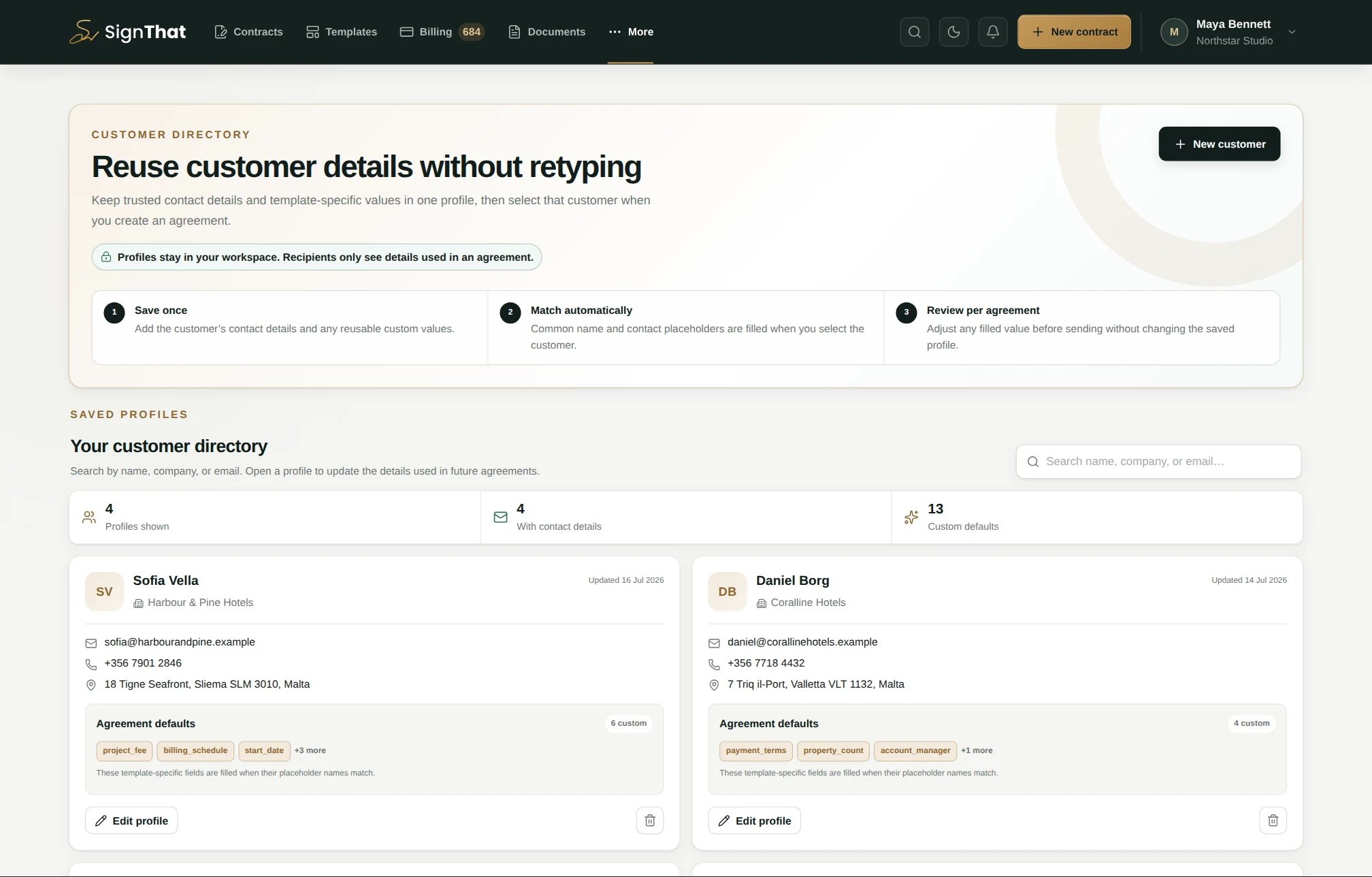This screenshot has width=1372, height=877.
Task: Expand +1 more defaults for Daniel Borg
Action: (977, 750)
